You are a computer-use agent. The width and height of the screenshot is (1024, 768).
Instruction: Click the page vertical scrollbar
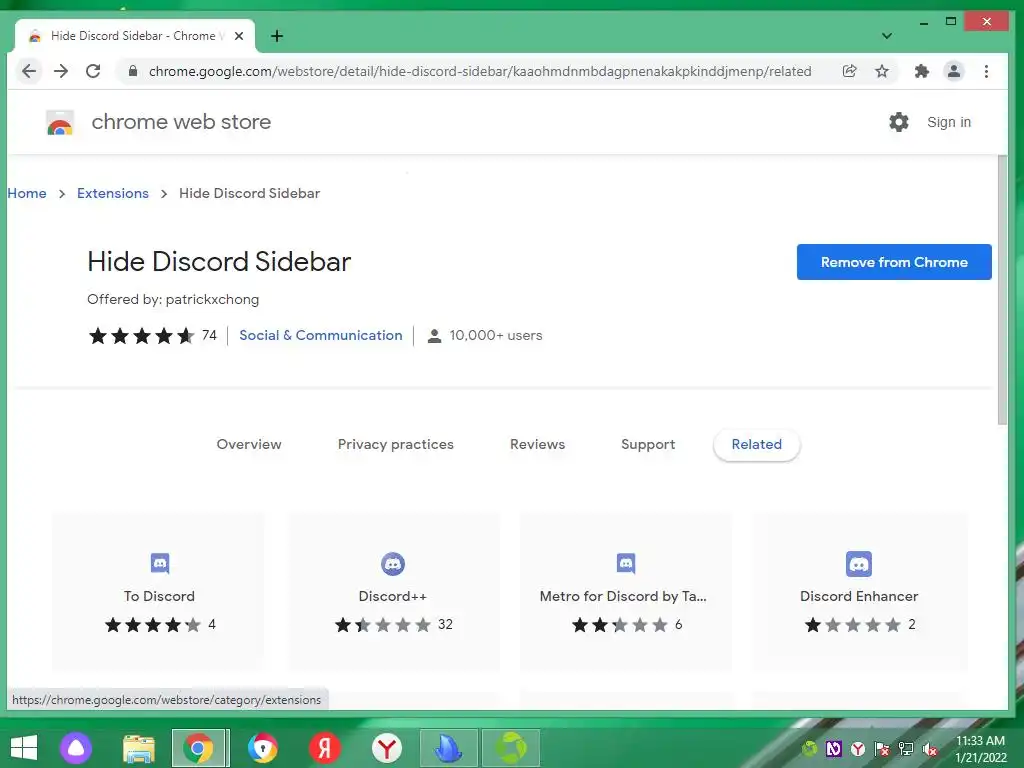point(1002,291)
